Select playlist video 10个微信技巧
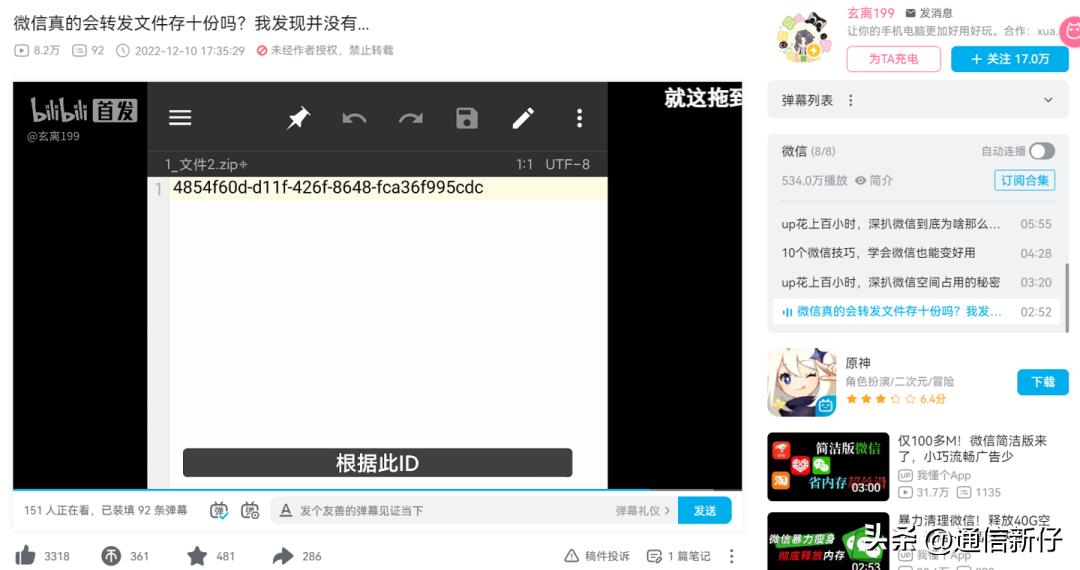The image size is (1080, 570). coord(916,253)
